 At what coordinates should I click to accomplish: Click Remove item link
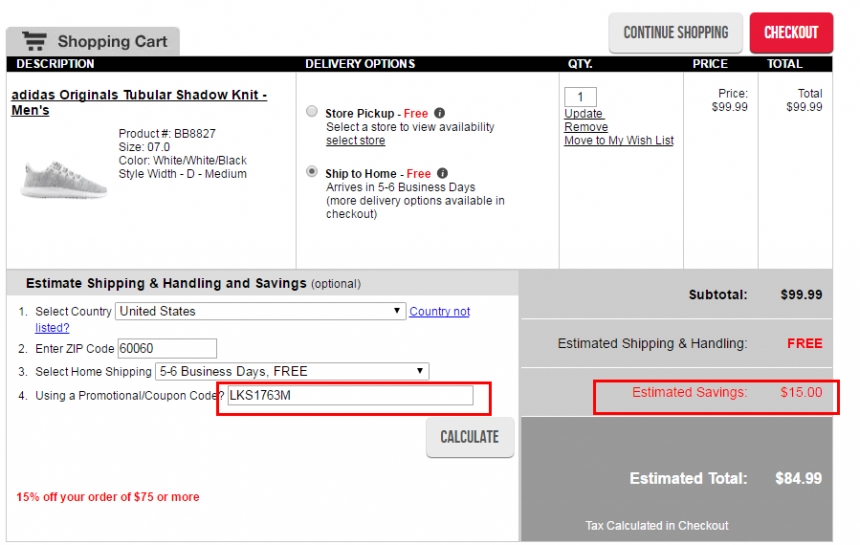(x=586, y=127)
